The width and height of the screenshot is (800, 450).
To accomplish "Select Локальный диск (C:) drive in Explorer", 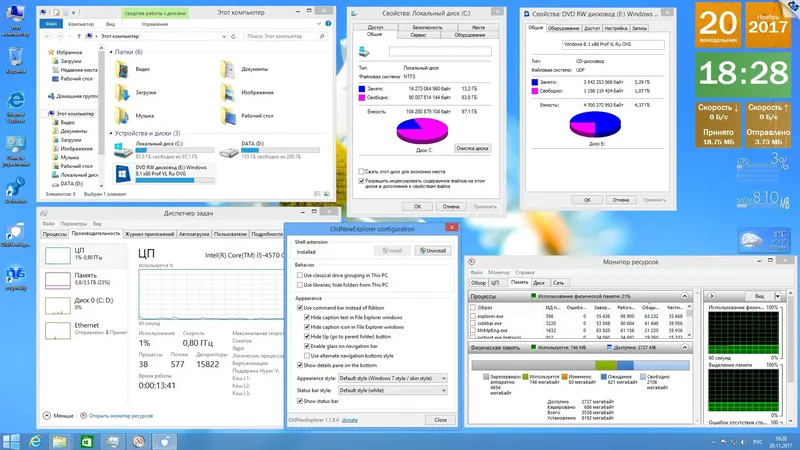I will 163,150.
